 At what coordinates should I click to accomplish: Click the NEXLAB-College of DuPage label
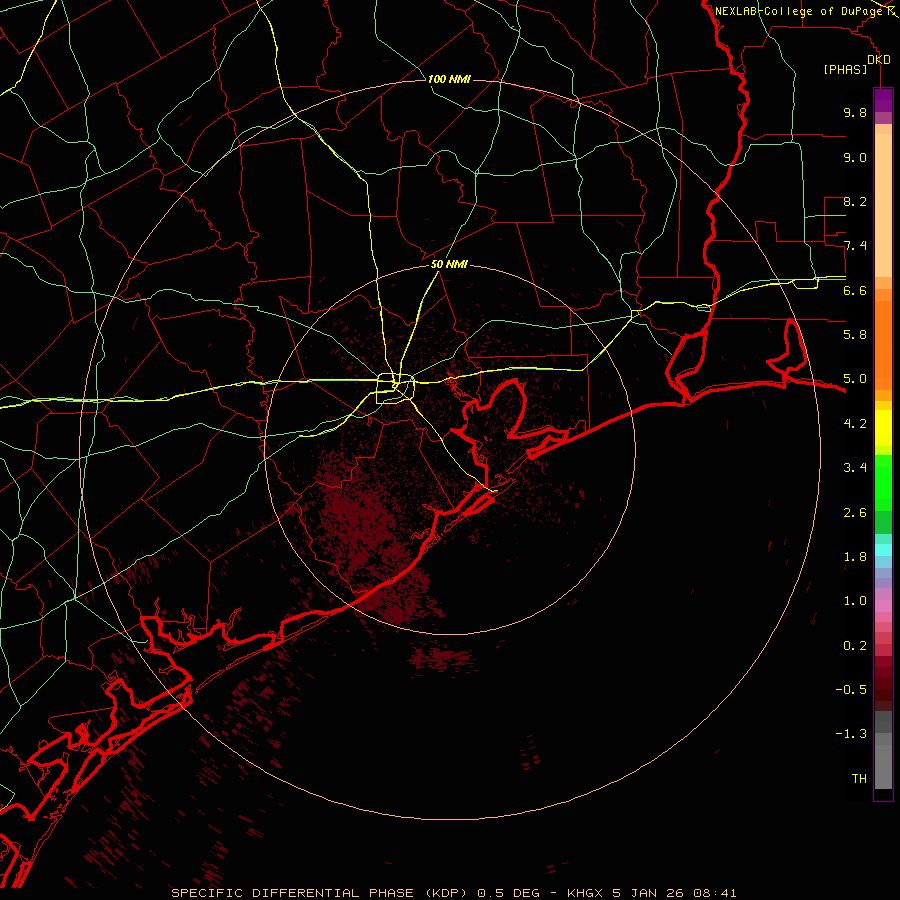point(799,11)
